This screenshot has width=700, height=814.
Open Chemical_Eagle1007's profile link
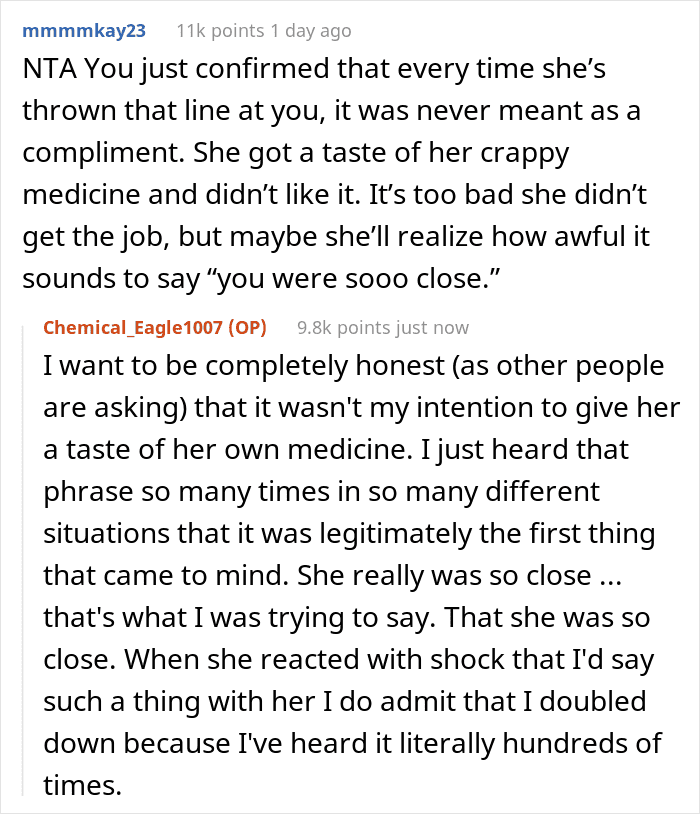click(133, 328)
